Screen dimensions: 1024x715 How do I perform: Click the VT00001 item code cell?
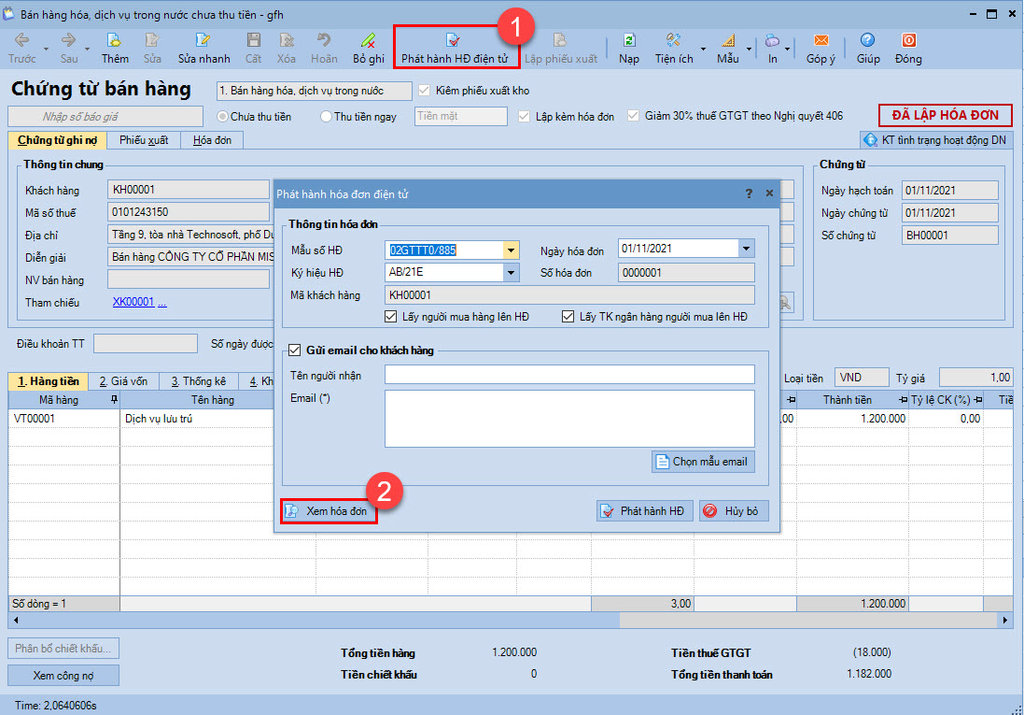pos(64,419)
